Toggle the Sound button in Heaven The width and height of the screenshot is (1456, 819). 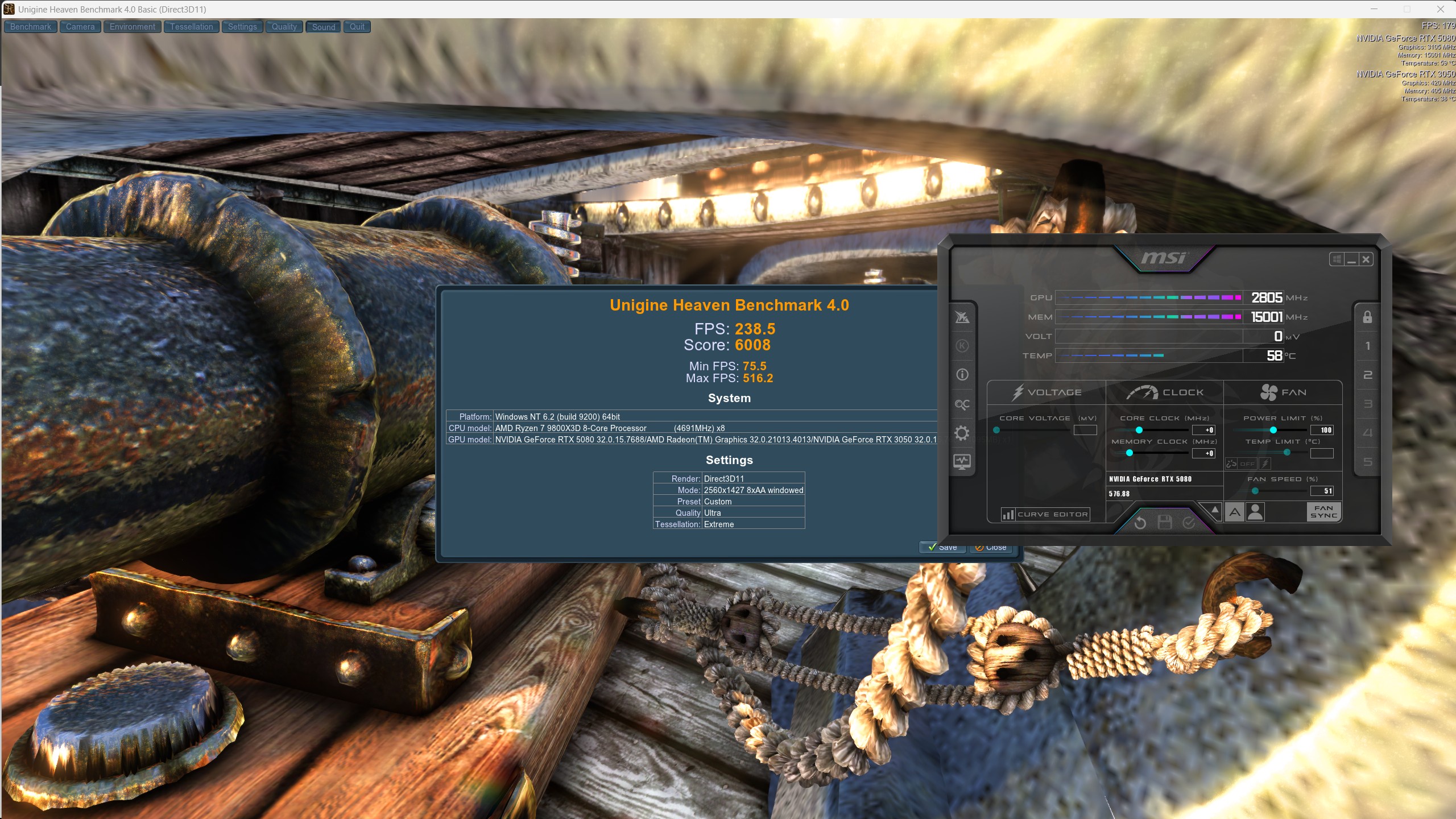pos(324,27)
